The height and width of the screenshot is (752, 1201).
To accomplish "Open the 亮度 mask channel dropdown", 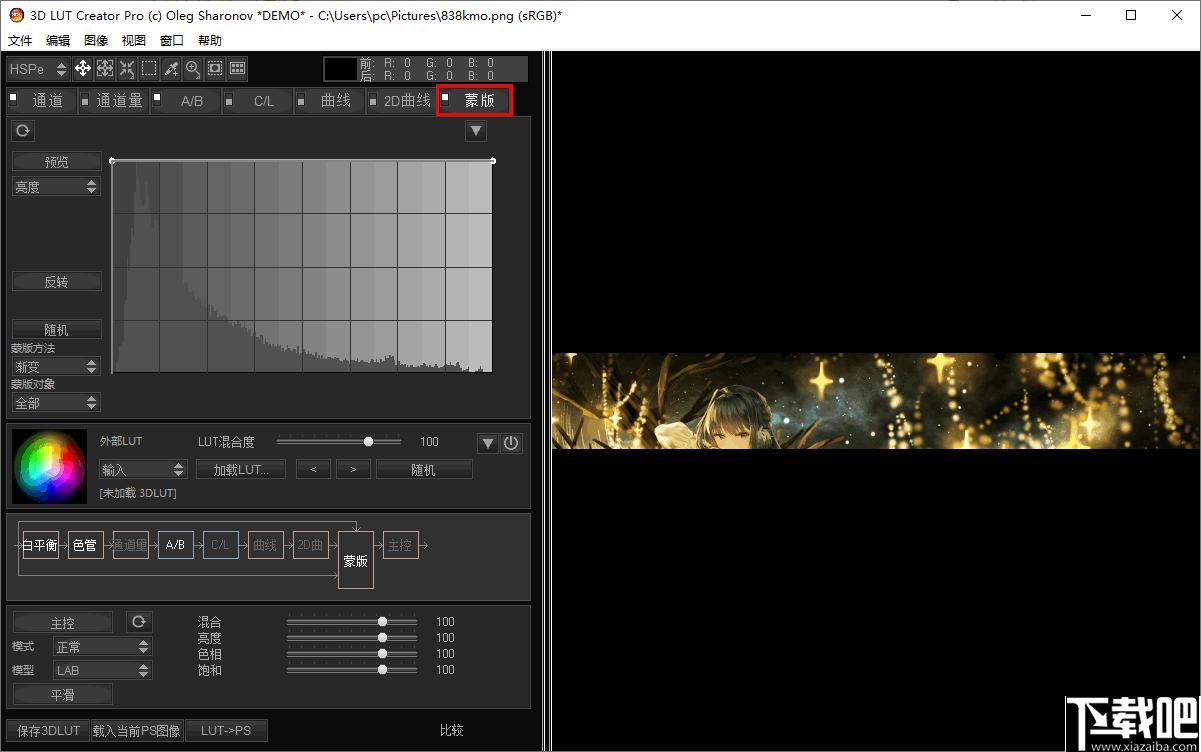I will coord(56,187).
